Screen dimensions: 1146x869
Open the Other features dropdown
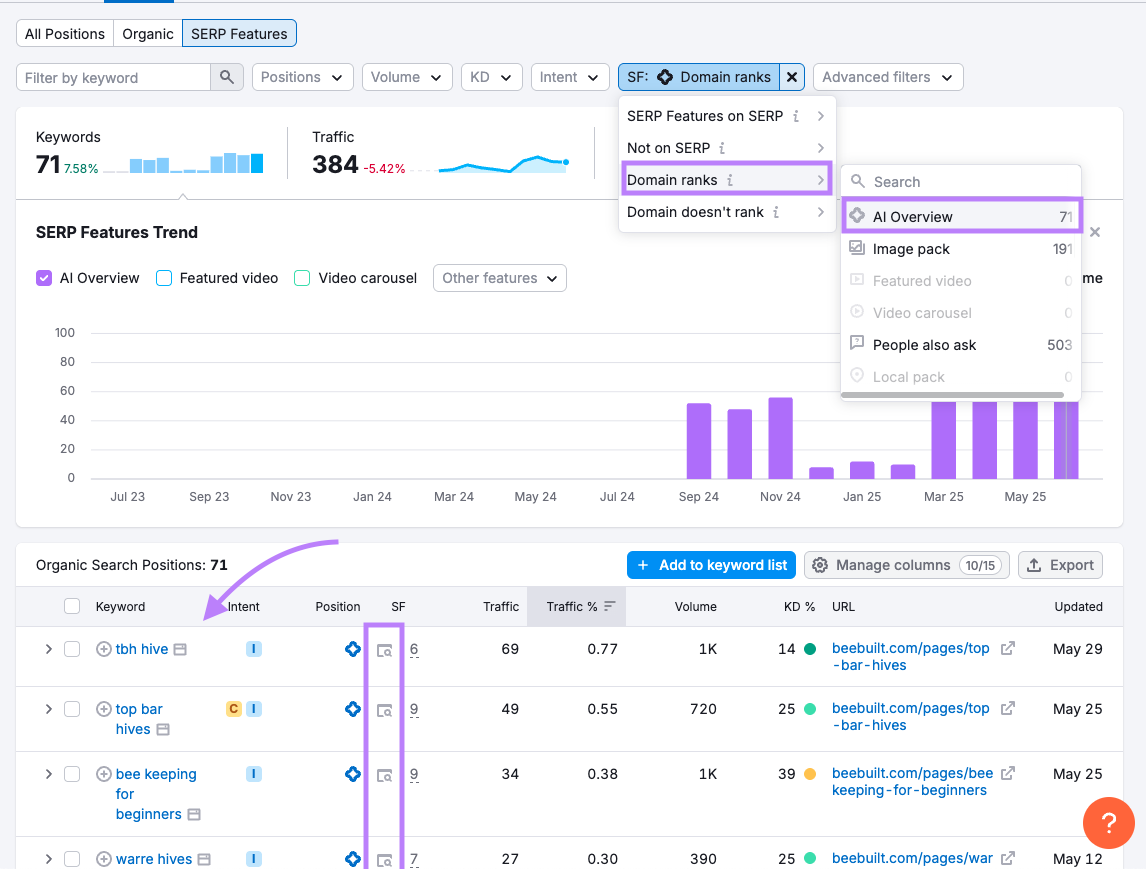tap(499, 278)
